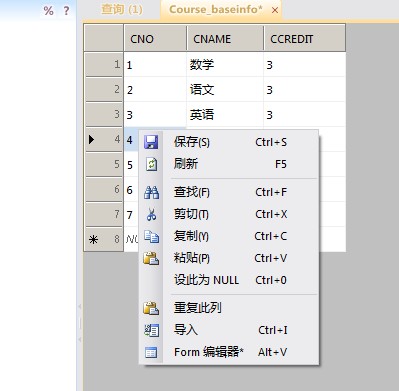Click the question mark help icon
Screen dimensions: 399x391
pos(66,11)
